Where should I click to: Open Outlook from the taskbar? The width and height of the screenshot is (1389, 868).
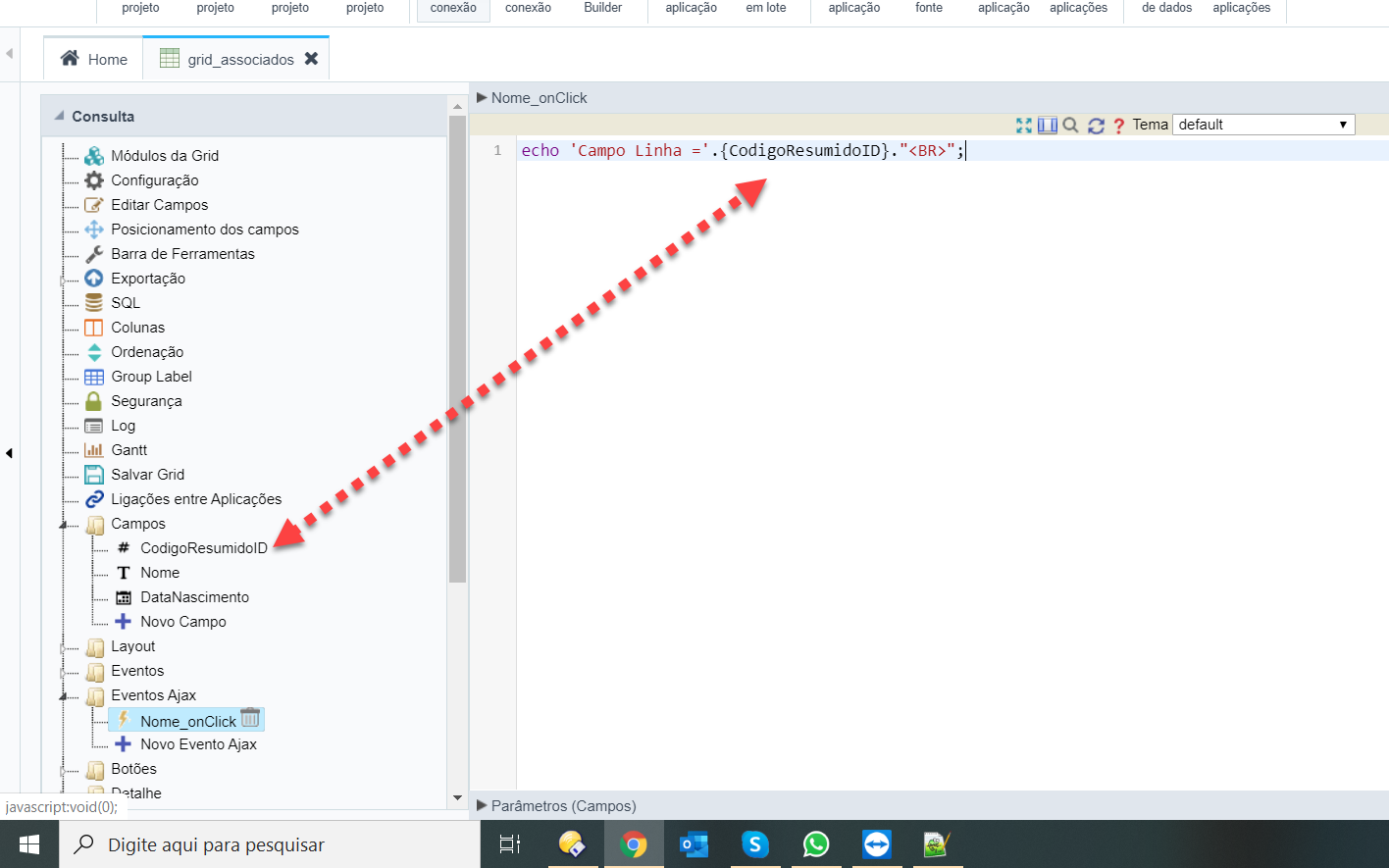click(x=694, y=844)
